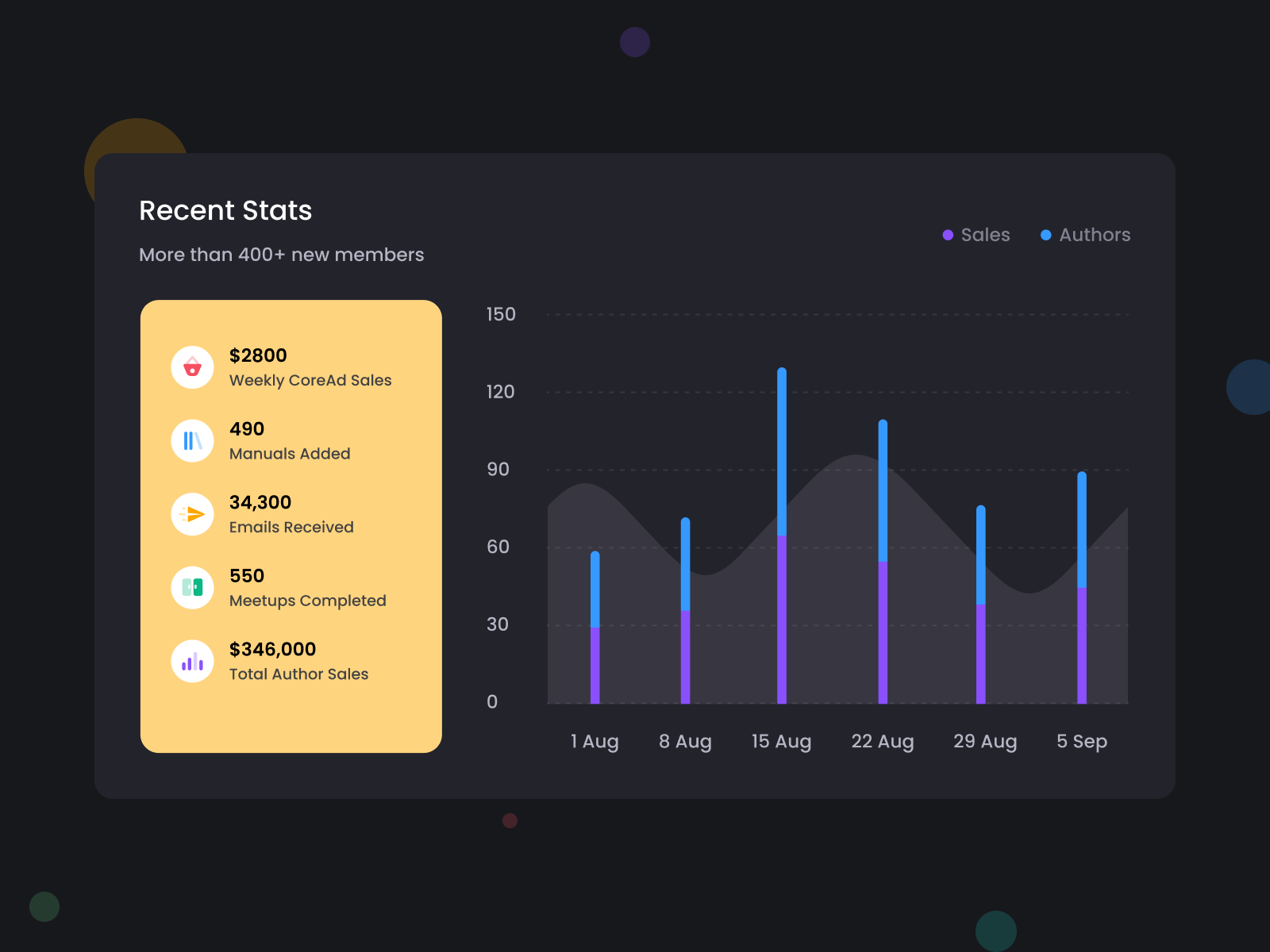Viewport: 1270px width, 952px height.
Task: Open the green Meetups Completed icon
Action: click(191, 587)
